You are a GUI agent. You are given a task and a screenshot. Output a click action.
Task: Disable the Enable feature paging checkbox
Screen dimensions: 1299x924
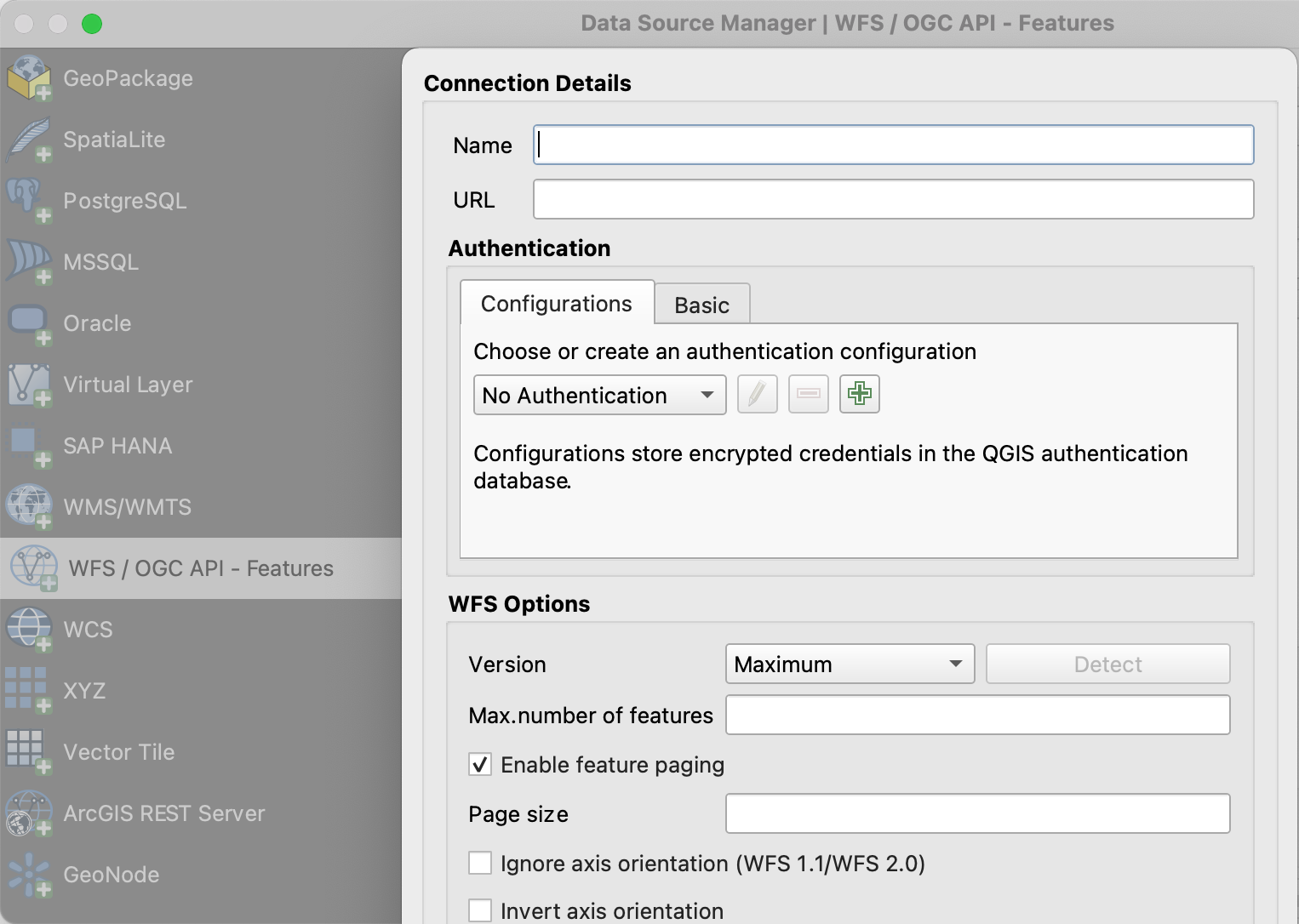[x=480, y=765]
